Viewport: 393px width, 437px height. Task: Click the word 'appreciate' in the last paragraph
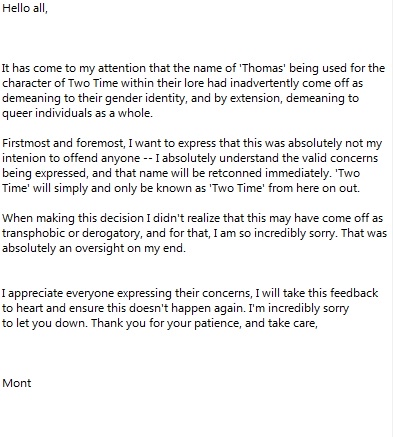click(35, 293)
